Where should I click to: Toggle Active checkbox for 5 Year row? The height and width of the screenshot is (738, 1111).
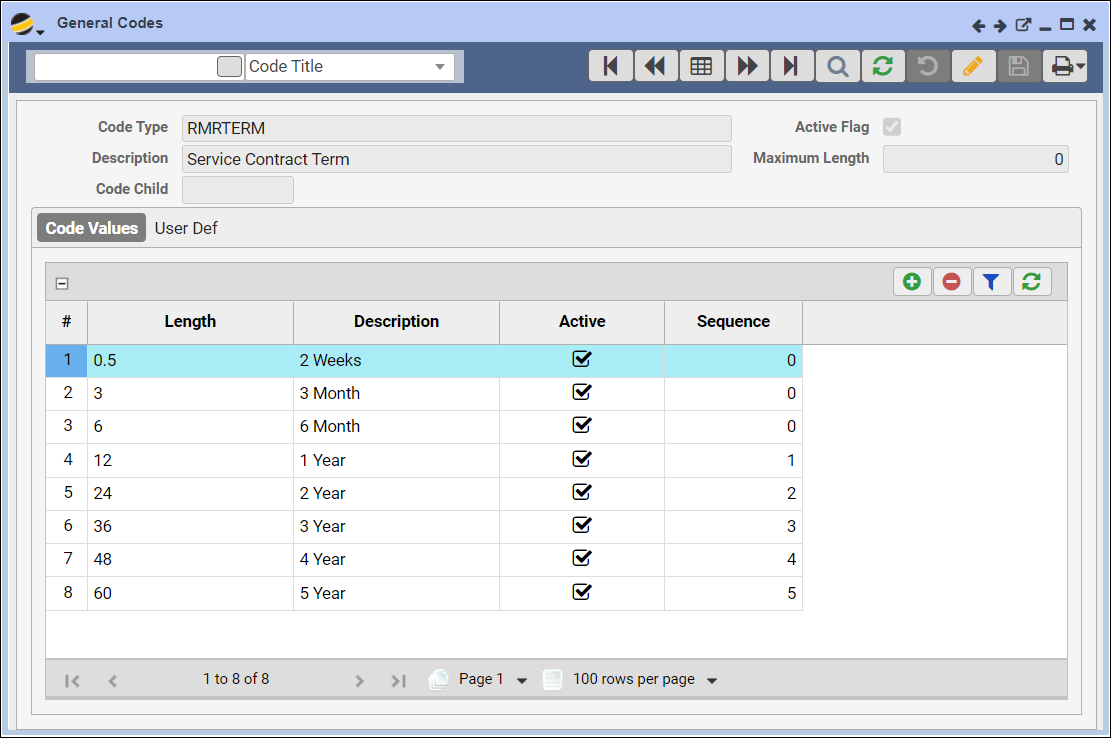point(582,592)
